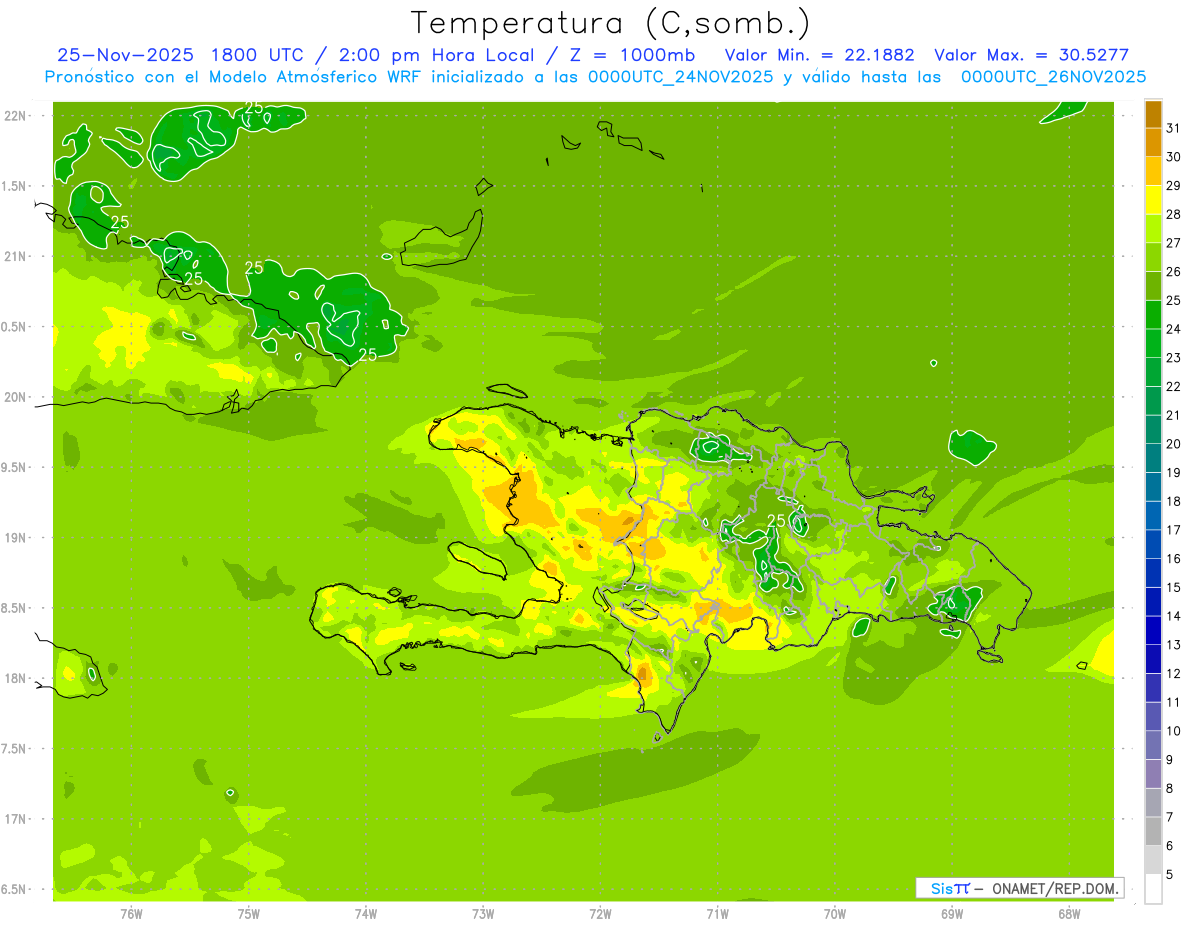Click the 73W longitude label
Screen dimensions: 1200x927
(483, 914)
